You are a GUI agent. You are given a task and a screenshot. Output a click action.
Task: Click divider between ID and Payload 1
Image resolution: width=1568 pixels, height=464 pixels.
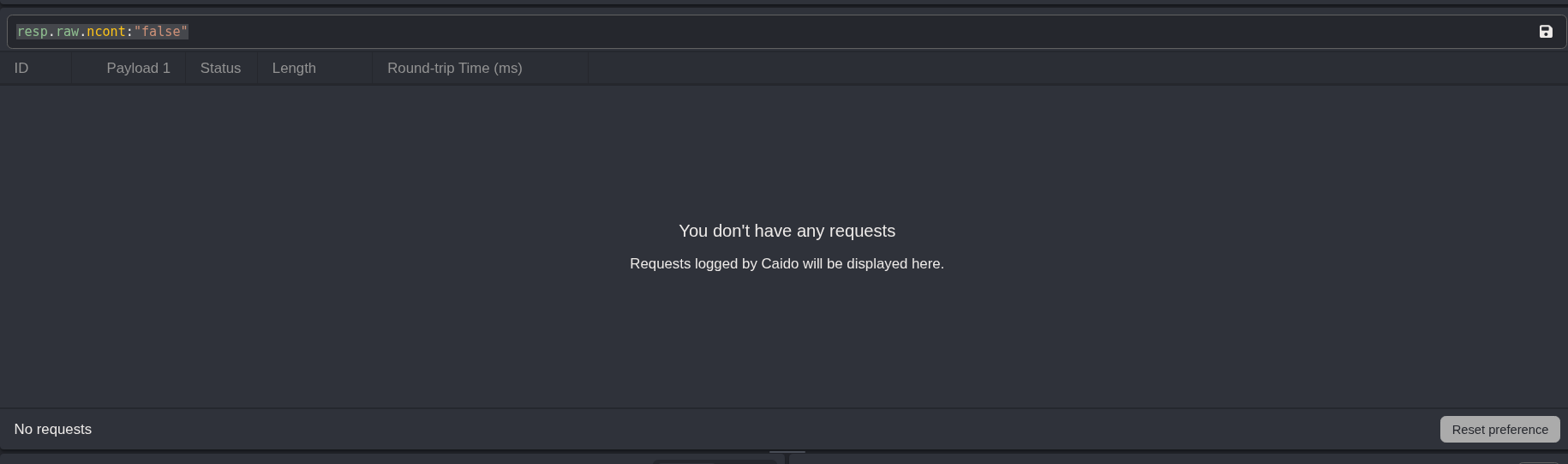point(72,69)
